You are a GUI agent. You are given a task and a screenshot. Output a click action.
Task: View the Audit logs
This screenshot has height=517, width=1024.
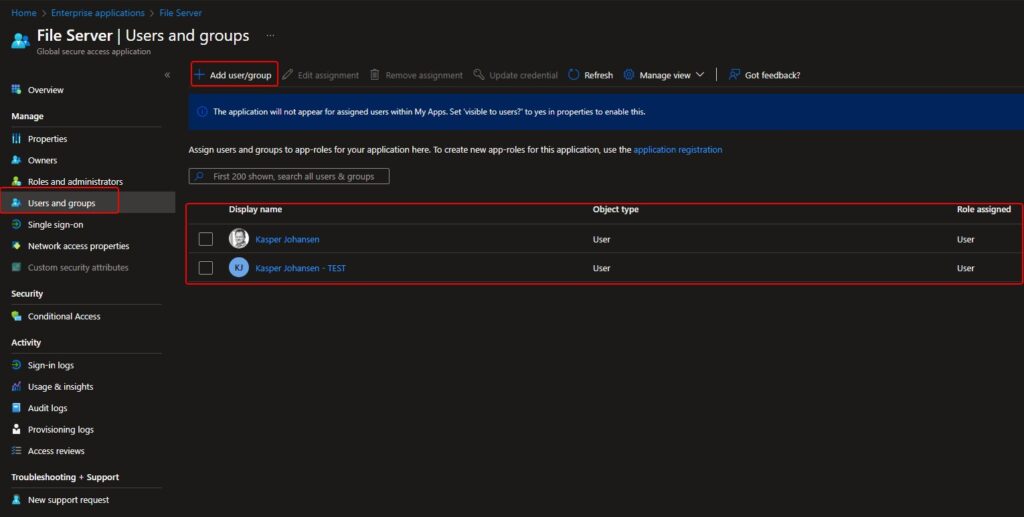pyautogui.click(x=48, y=408)
